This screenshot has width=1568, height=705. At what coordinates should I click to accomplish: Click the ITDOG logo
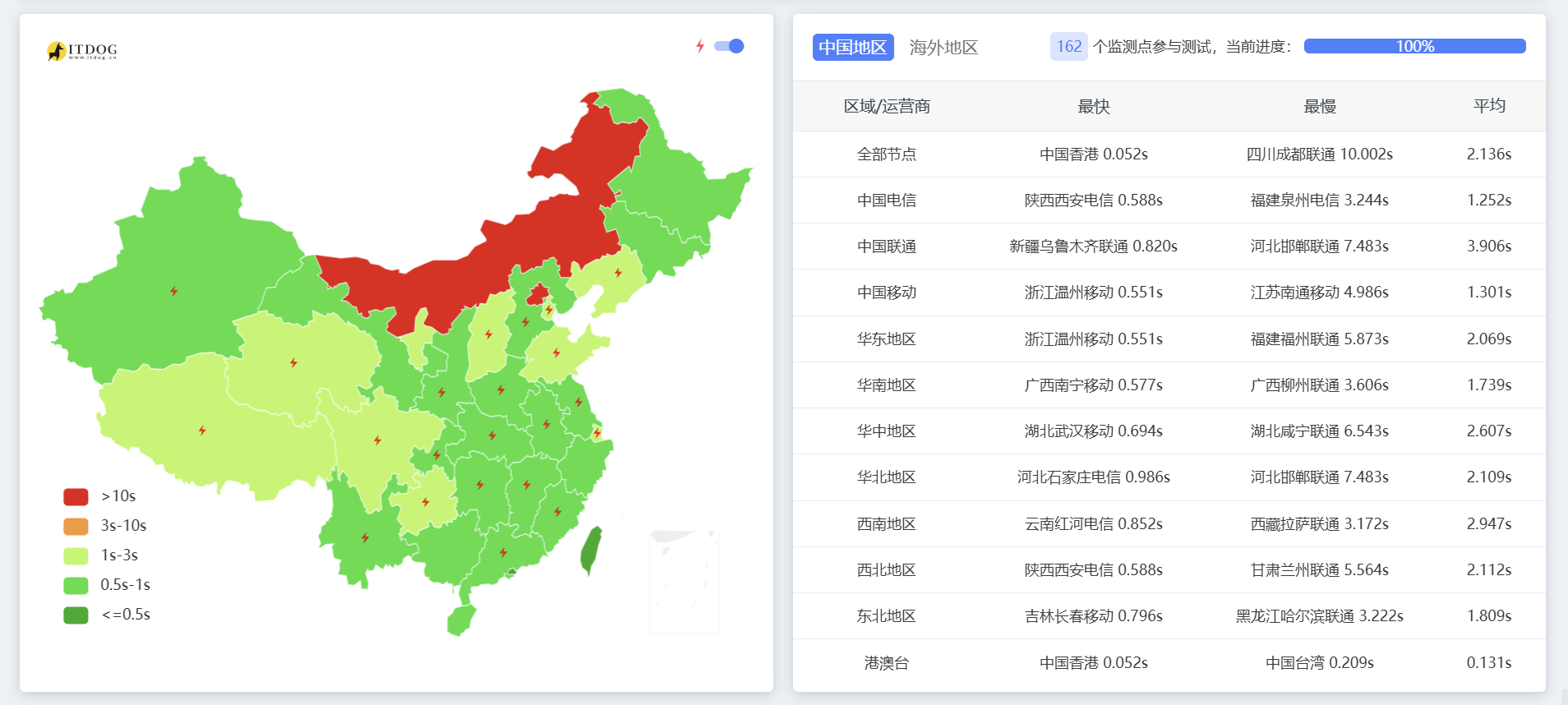point(82,51)
